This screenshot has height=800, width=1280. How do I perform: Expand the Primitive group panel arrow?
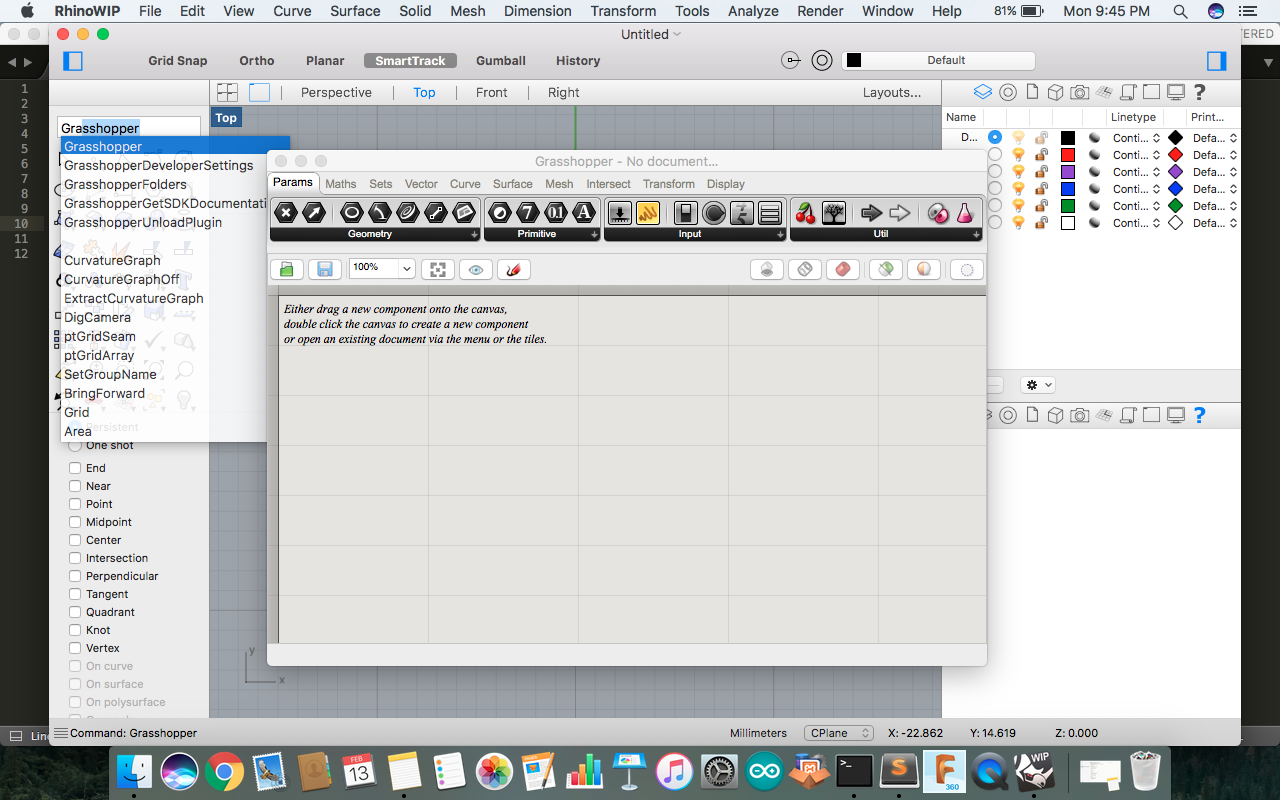tap(595, 234)
